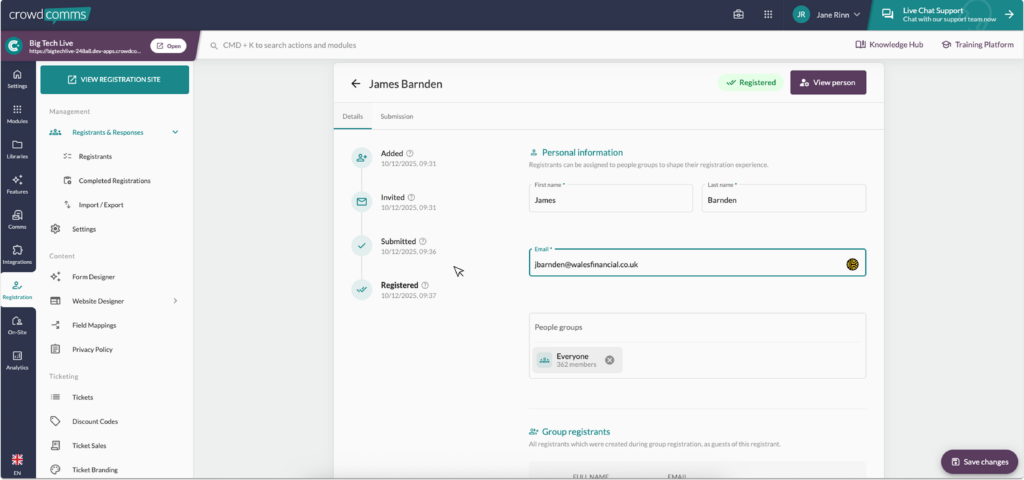The width and height of the screenshot is (1024, 480).
Task: Click the Email input field
Action: (685, 264)
